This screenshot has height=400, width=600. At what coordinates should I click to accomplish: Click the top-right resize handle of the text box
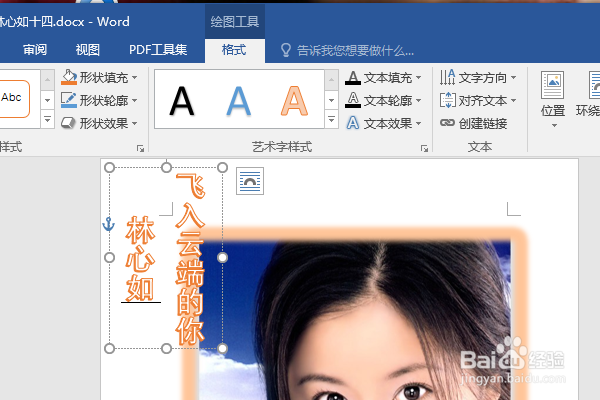tap(222, 167)
